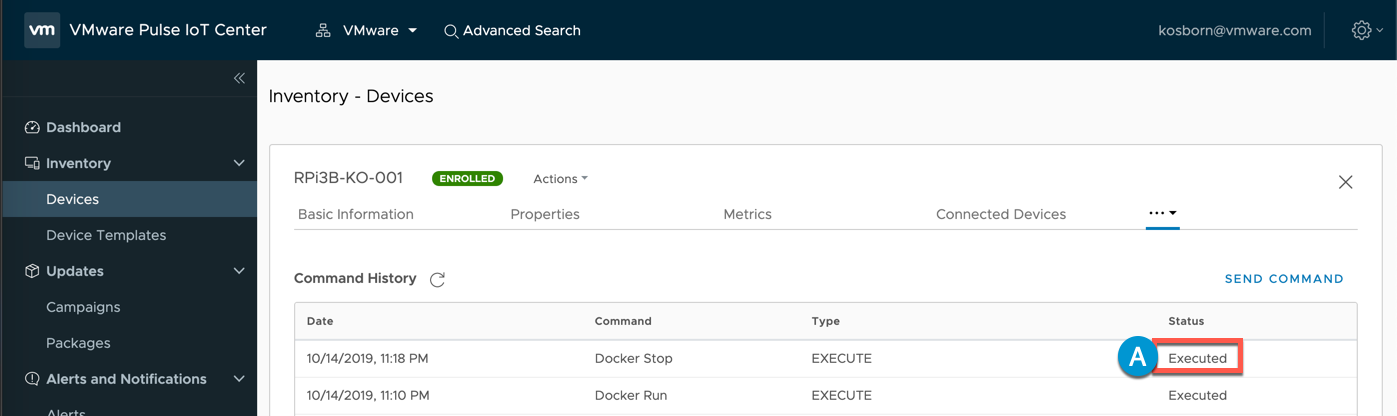Click the kosborn@vmware.com account label
1397x416 pixels.
(x=1235, y=30)
